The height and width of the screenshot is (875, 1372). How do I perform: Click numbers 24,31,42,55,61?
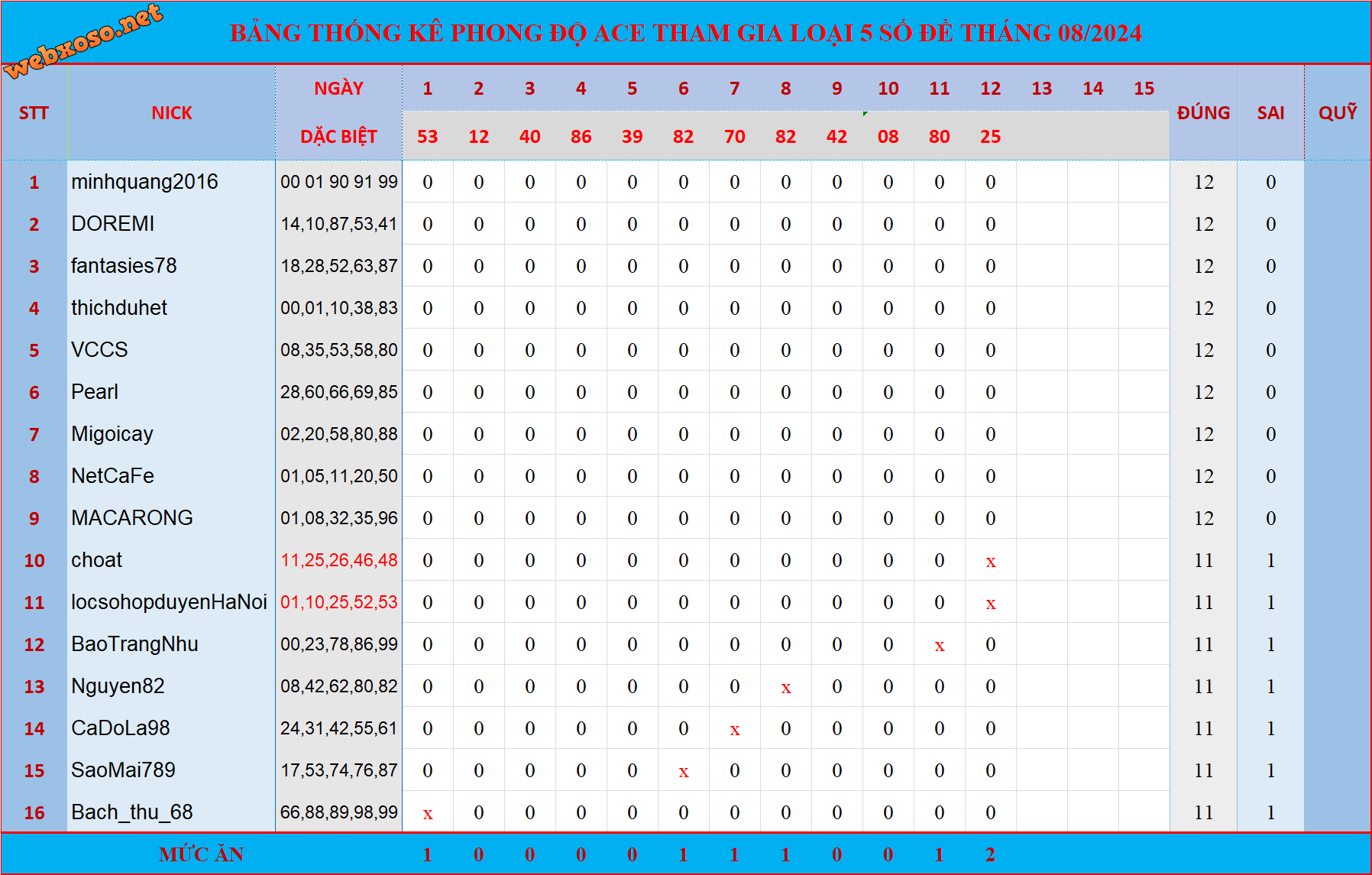339,728
